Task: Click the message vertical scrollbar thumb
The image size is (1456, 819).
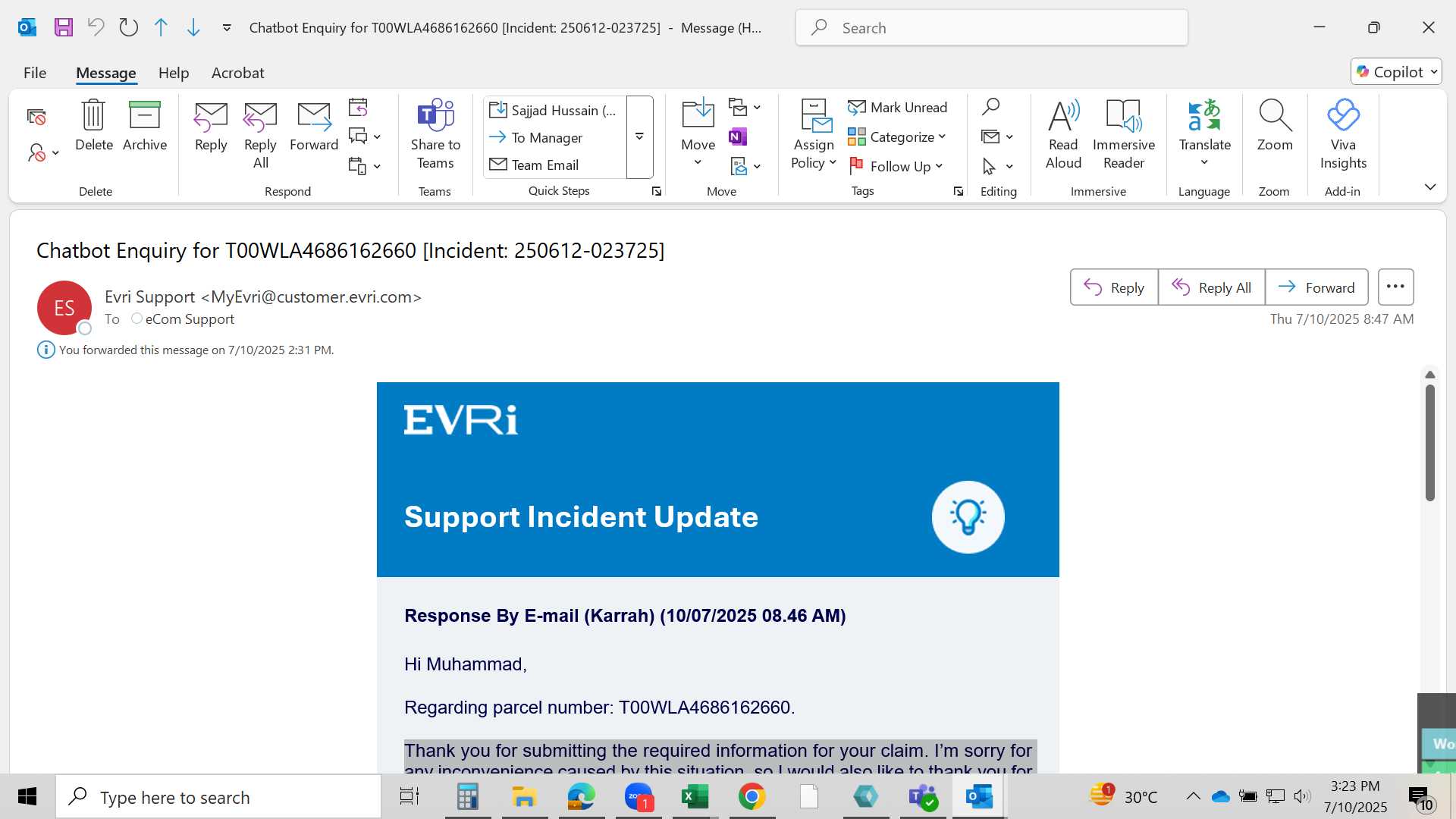Action: pos(1430,443)
